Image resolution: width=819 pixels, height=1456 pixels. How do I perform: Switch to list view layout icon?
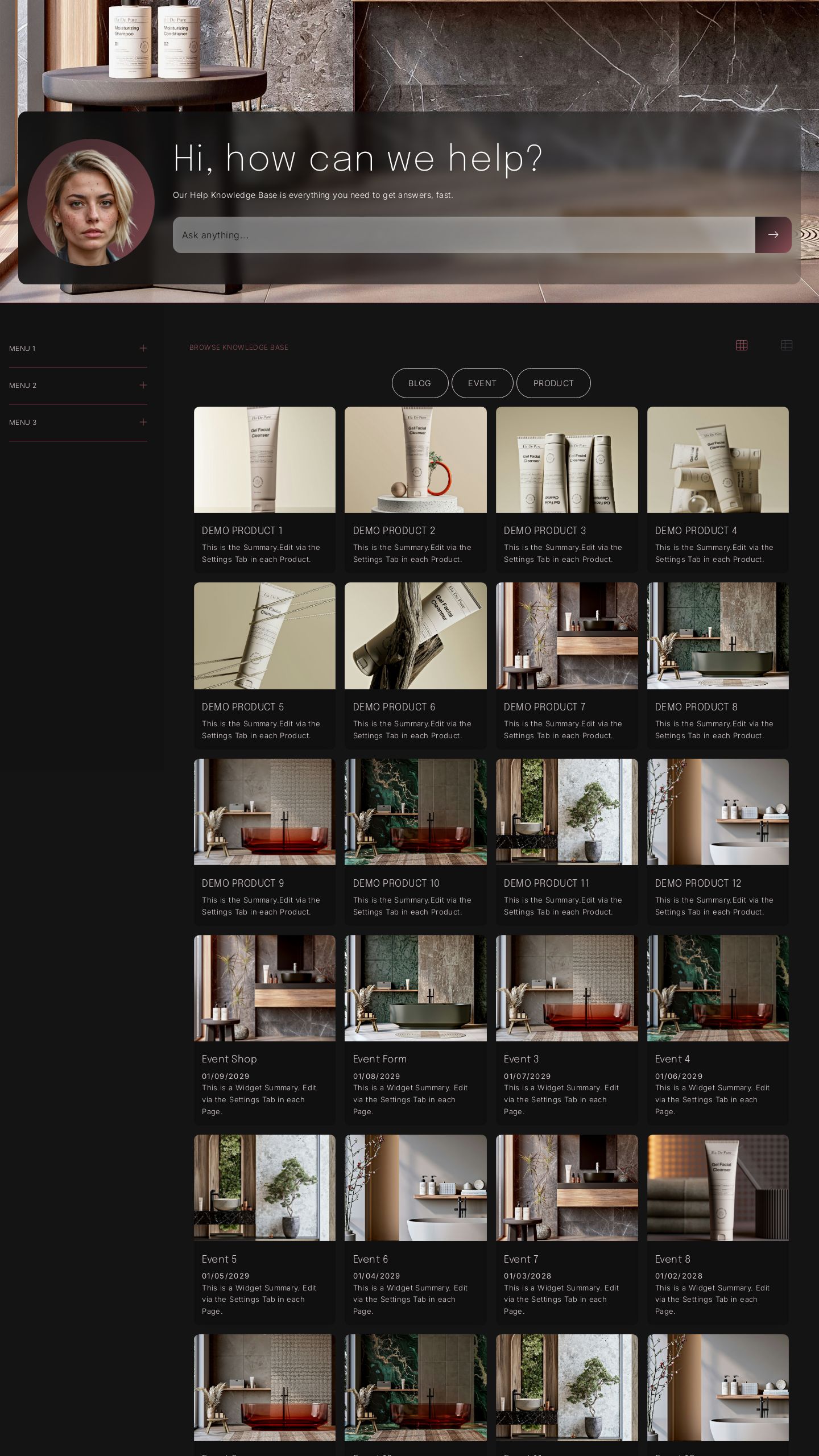tap(787, 345)
